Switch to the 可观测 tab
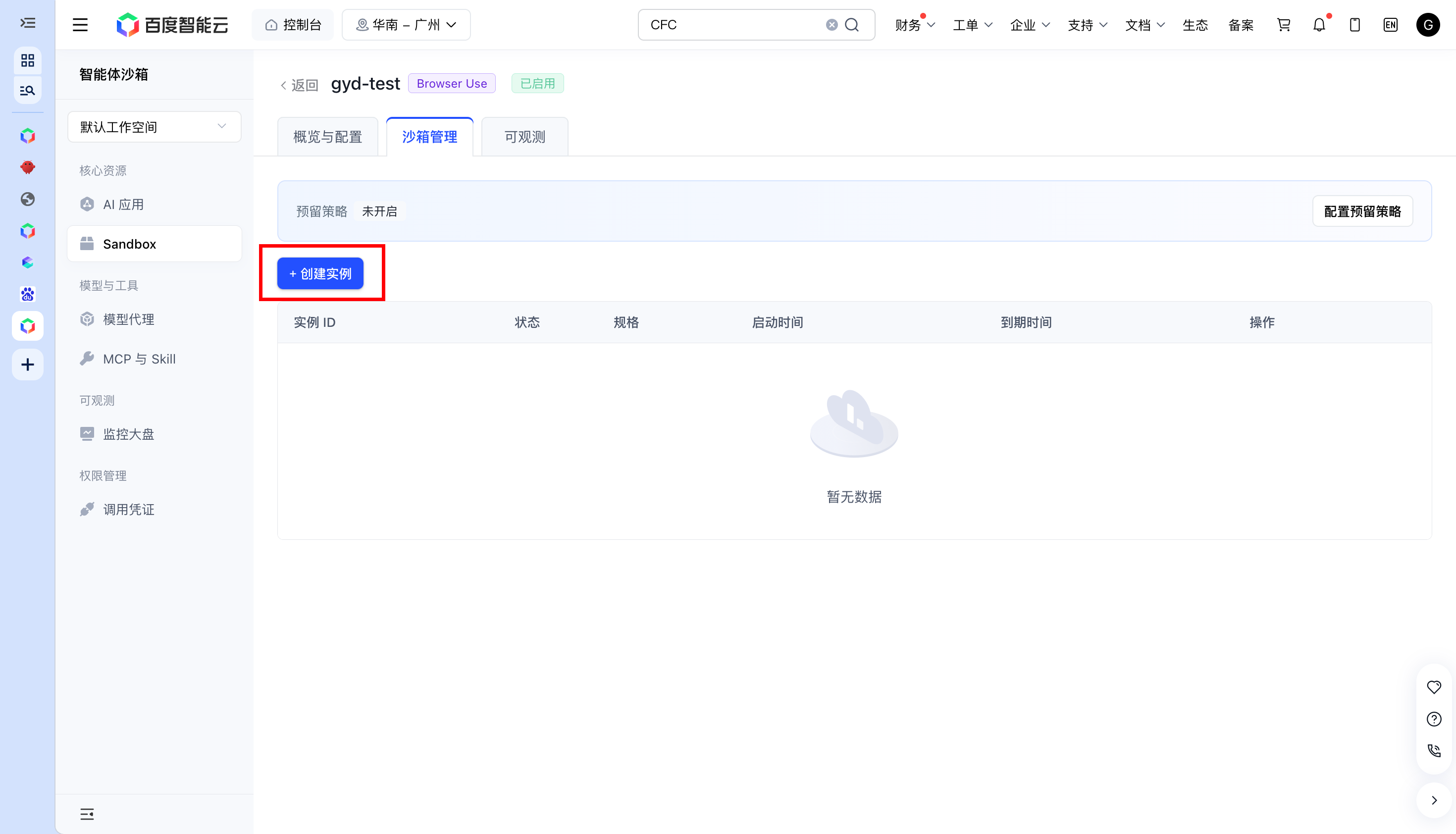The width and height of the screenshot is (1456, 834). [x=524, y=137]
